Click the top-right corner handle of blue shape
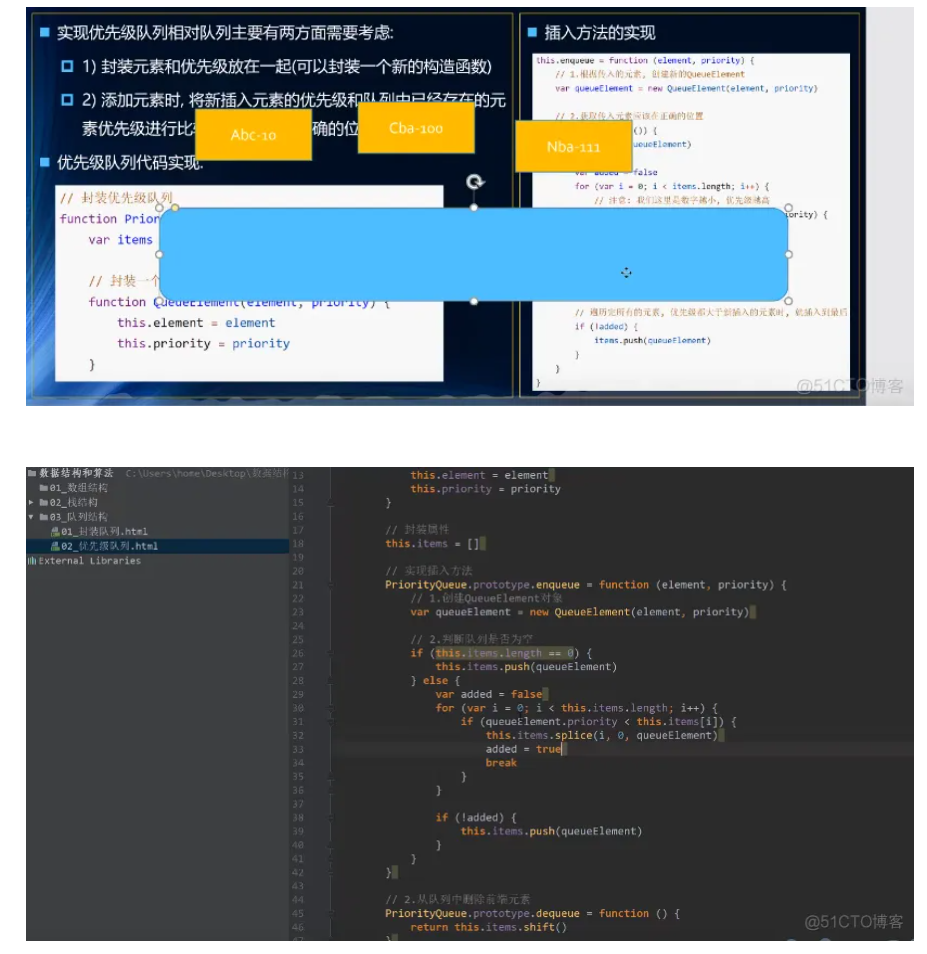927x954 pixels. (x=789, y=207)
